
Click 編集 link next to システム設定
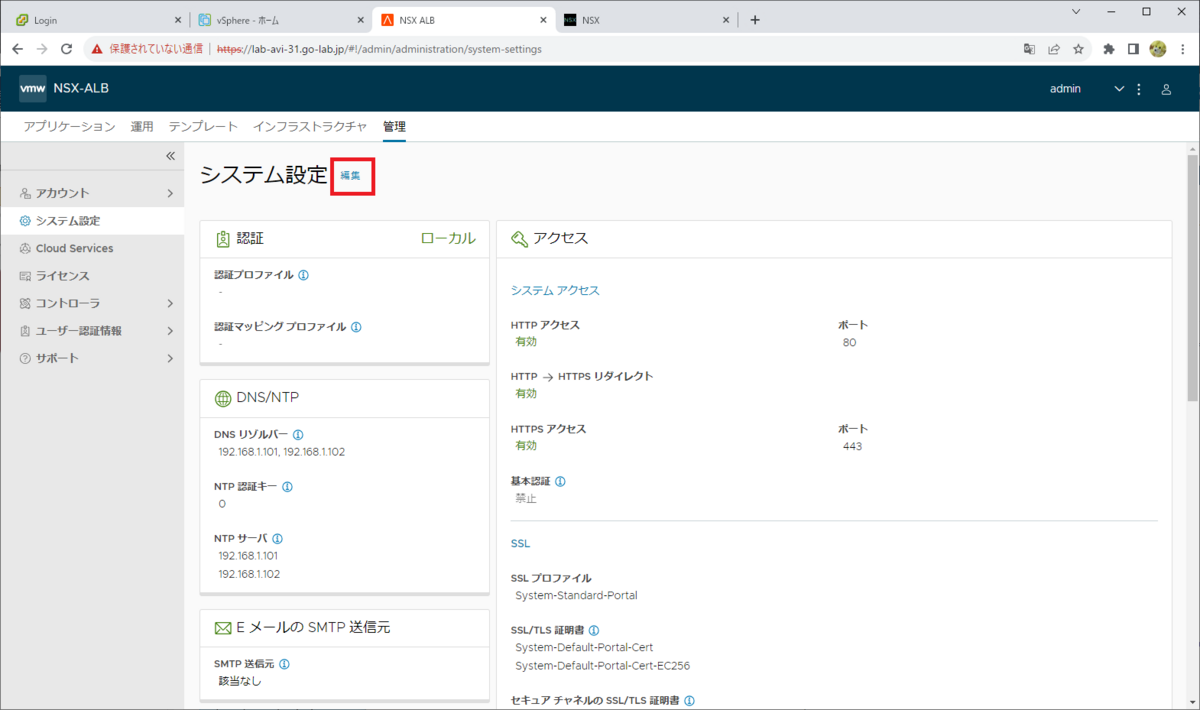coord(350,175)
